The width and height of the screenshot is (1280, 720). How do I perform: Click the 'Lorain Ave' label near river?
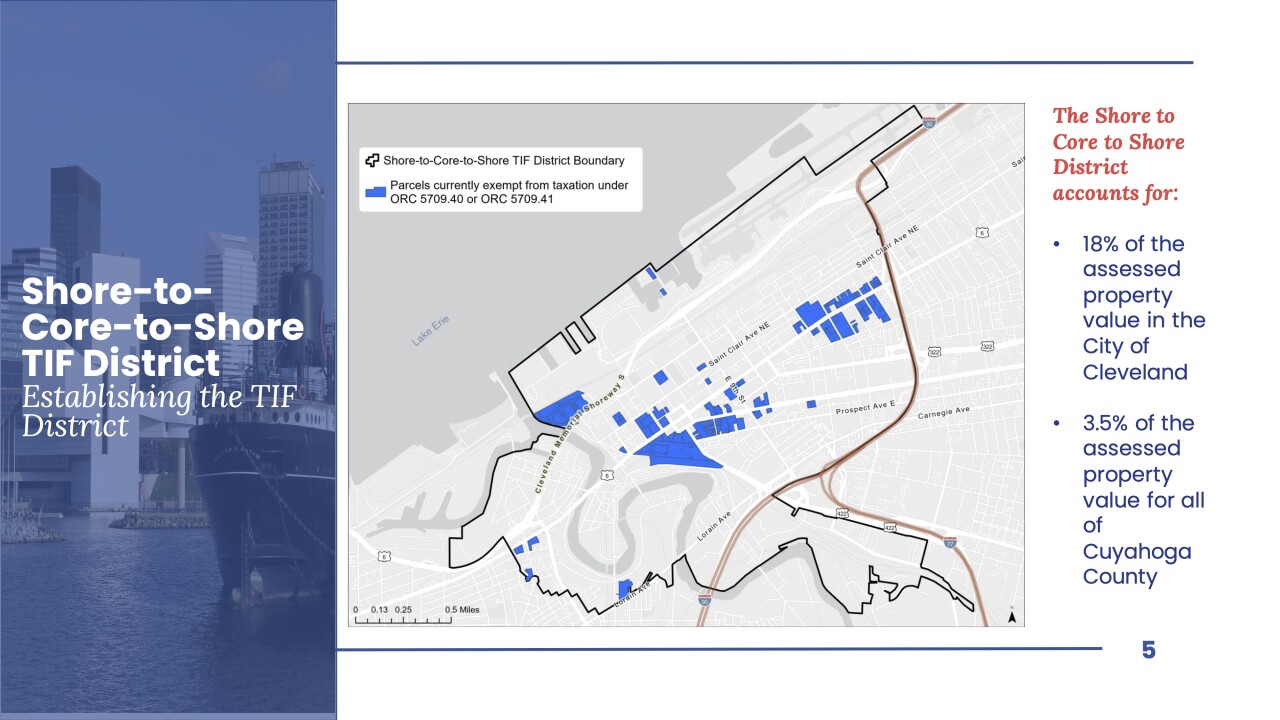pyautogui.click(x=715, y=527)
